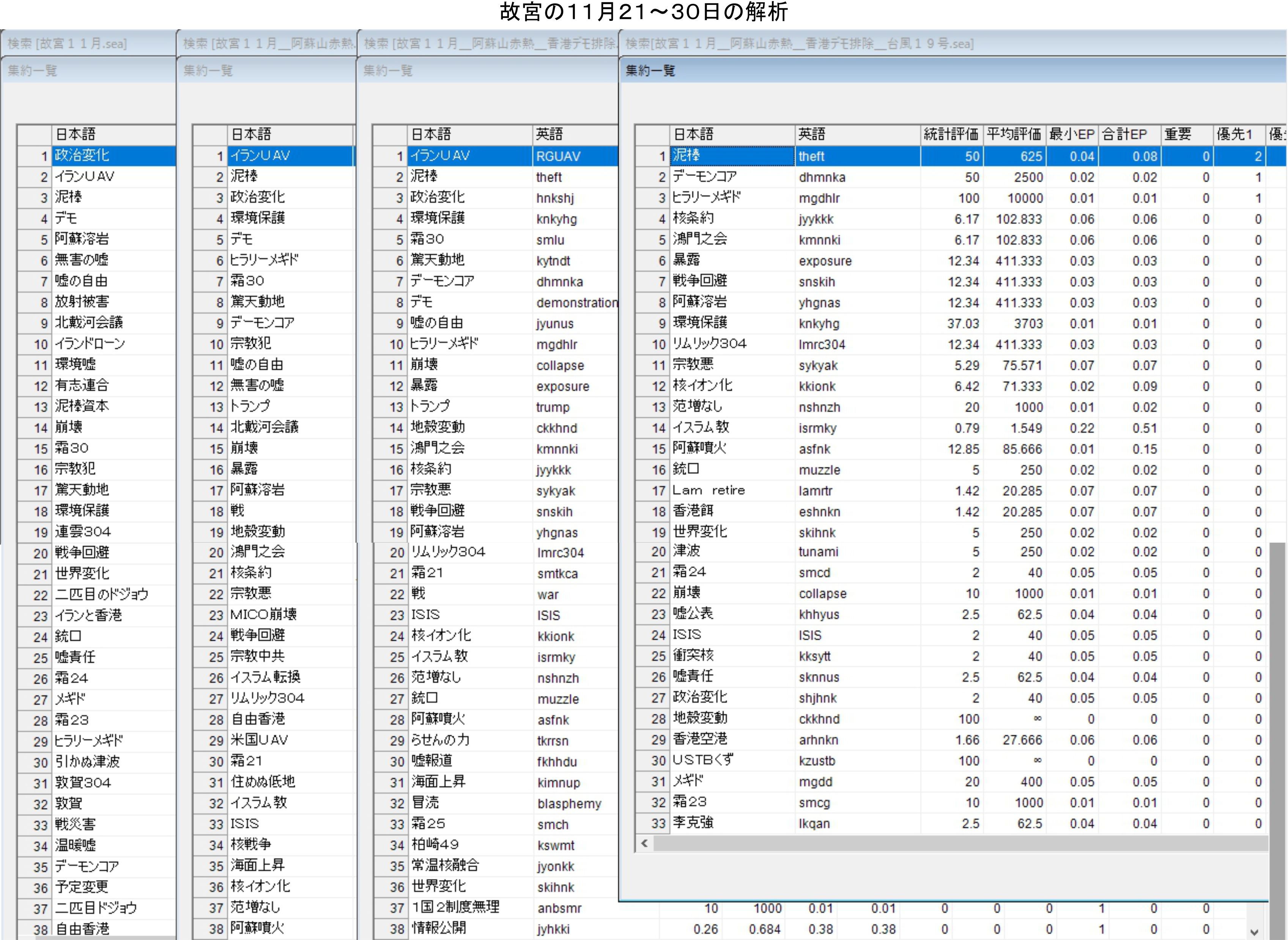Activate the 故宮11月__阿蘇山赤熱__香港デモ排除__台風19号.sea window title
The width and height of the screenshot is (1288, 940).
click(x=799, y=43)
